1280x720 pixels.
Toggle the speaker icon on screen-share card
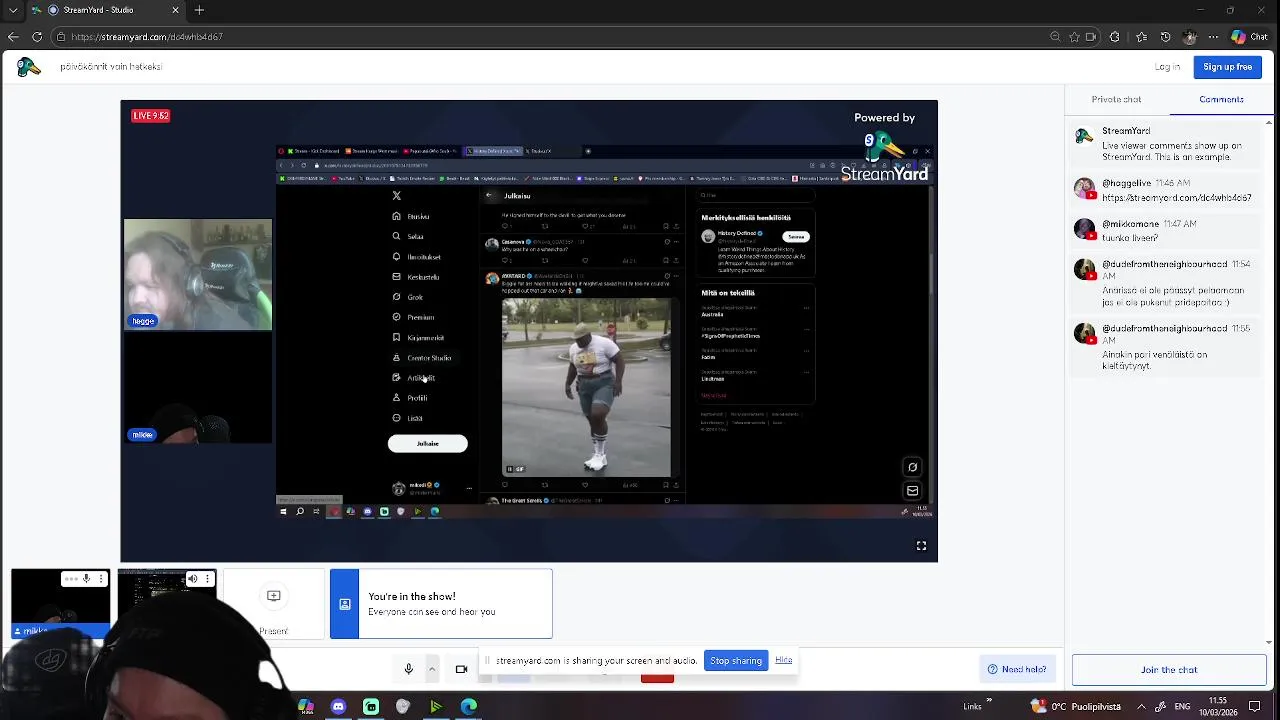coord(193,578)
